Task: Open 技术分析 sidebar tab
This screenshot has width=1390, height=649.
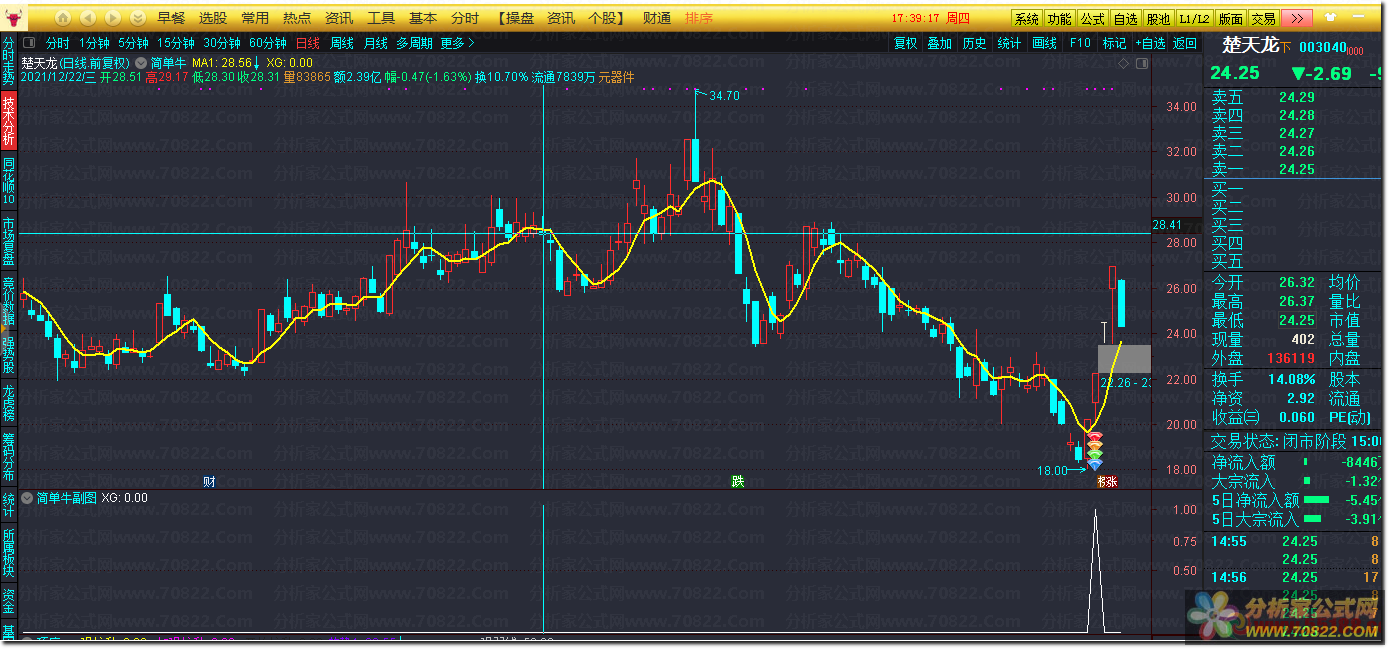Action: [x=9, y=122]
